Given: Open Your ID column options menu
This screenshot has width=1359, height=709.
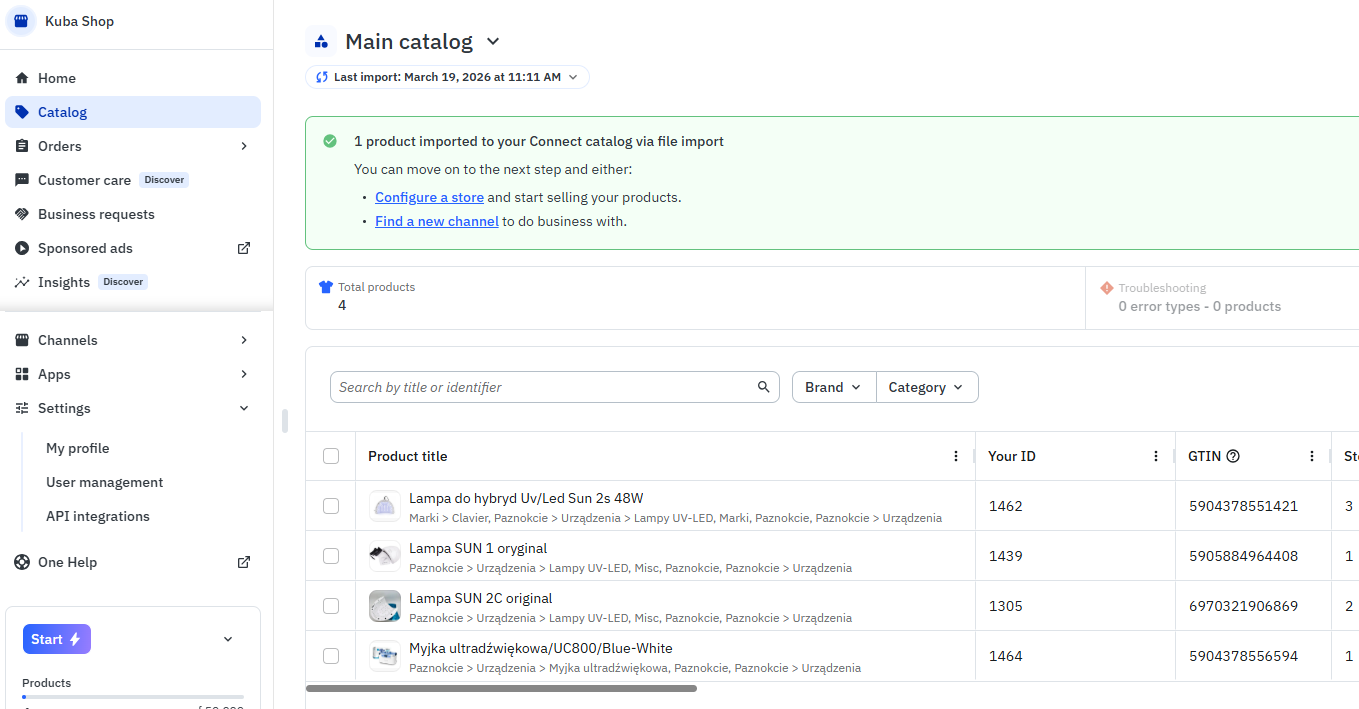Looking at the screenshot, I should 1156,456.
